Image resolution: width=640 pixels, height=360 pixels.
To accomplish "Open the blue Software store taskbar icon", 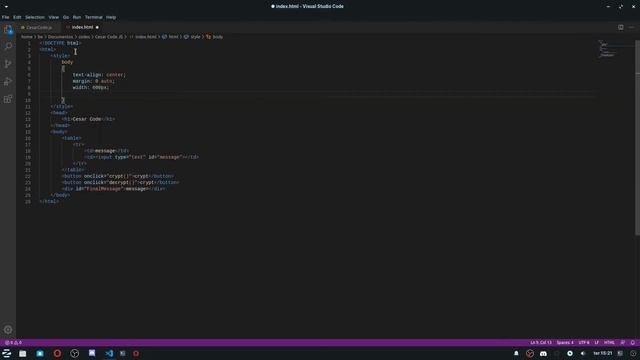I will [40, 353].
